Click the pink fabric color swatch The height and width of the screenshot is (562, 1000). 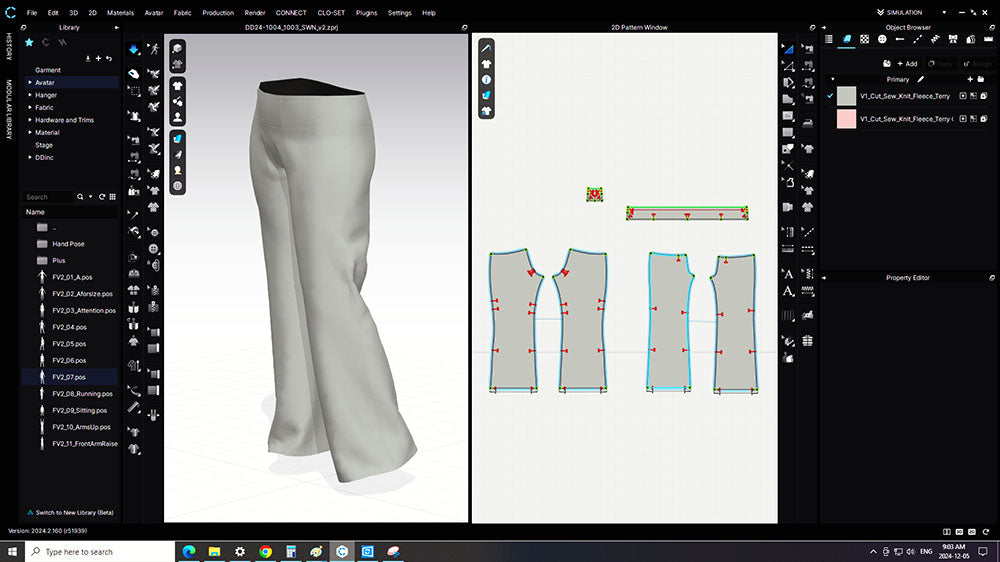coord(846,119)
